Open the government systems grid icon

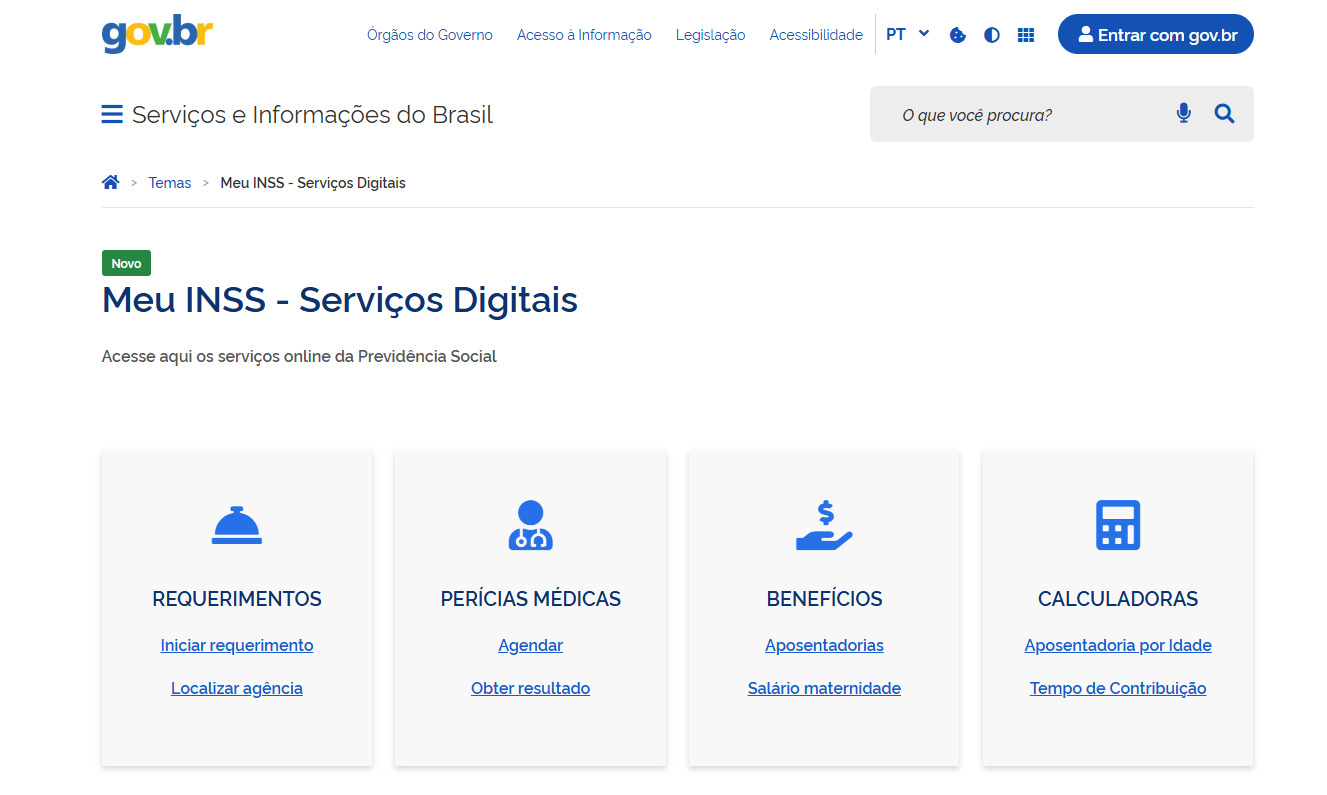[x=1025, y=35]
